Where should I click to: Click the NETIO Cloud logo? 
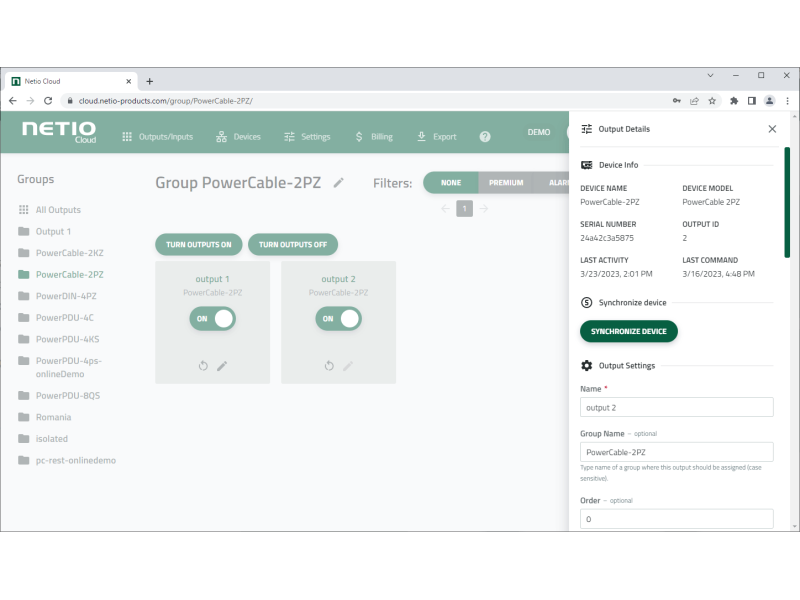pyautogui.click(x=59, y=132)
